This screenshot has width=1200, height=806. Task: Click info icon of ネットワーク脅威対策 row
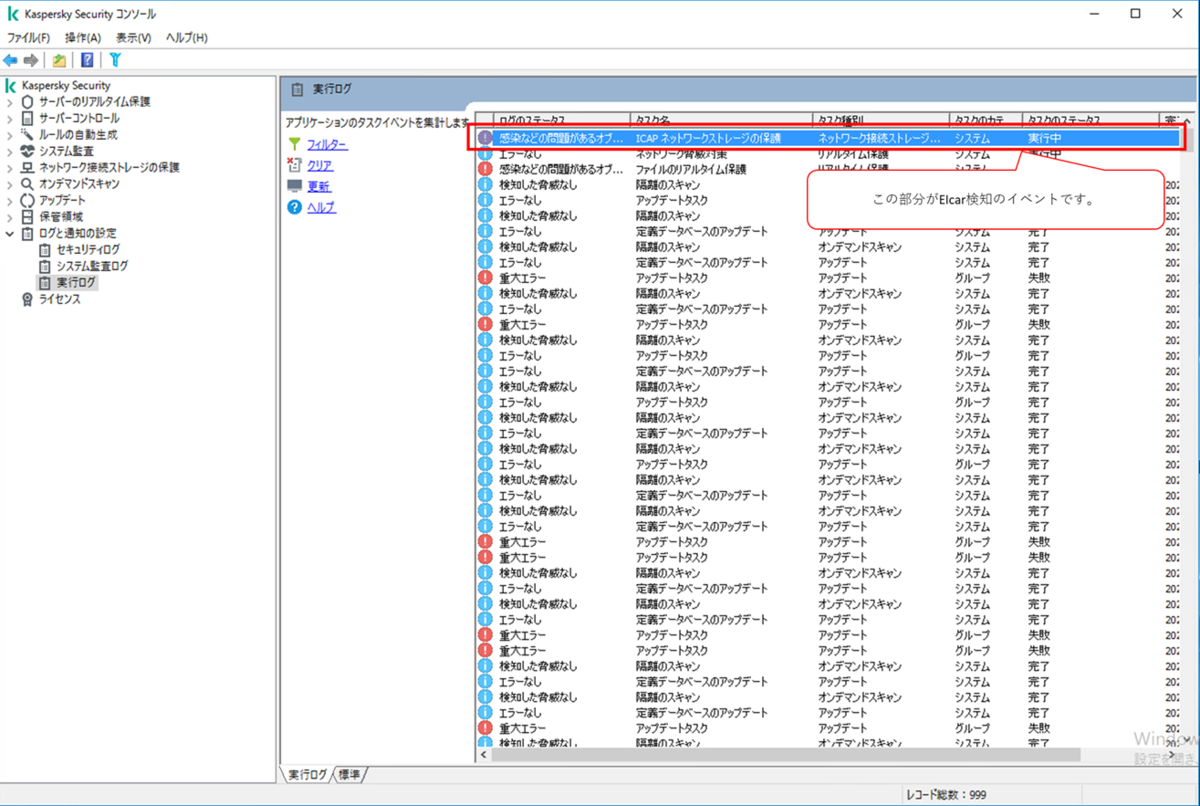pyautogui.click(x=486, y=154)
